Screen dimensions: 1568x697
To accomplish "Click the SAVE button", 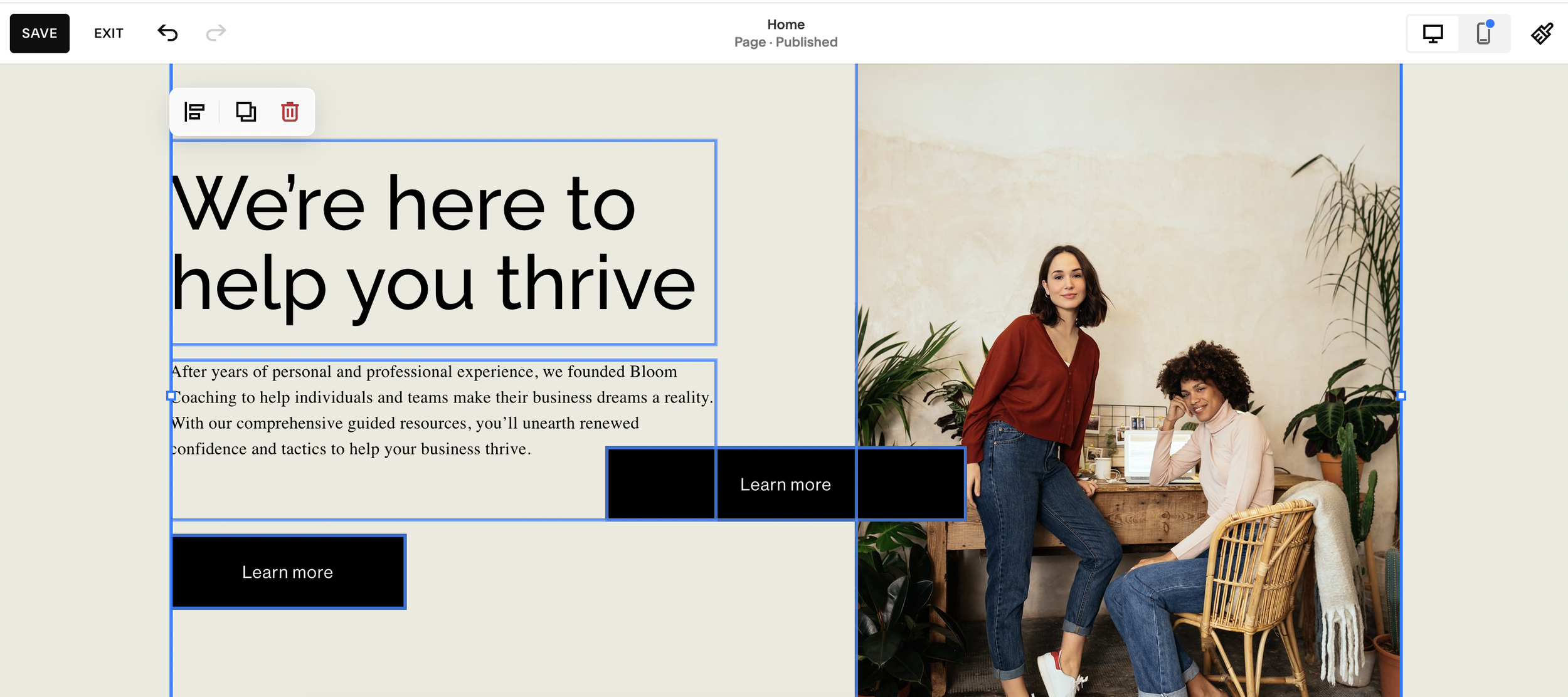I will (40, 33).
